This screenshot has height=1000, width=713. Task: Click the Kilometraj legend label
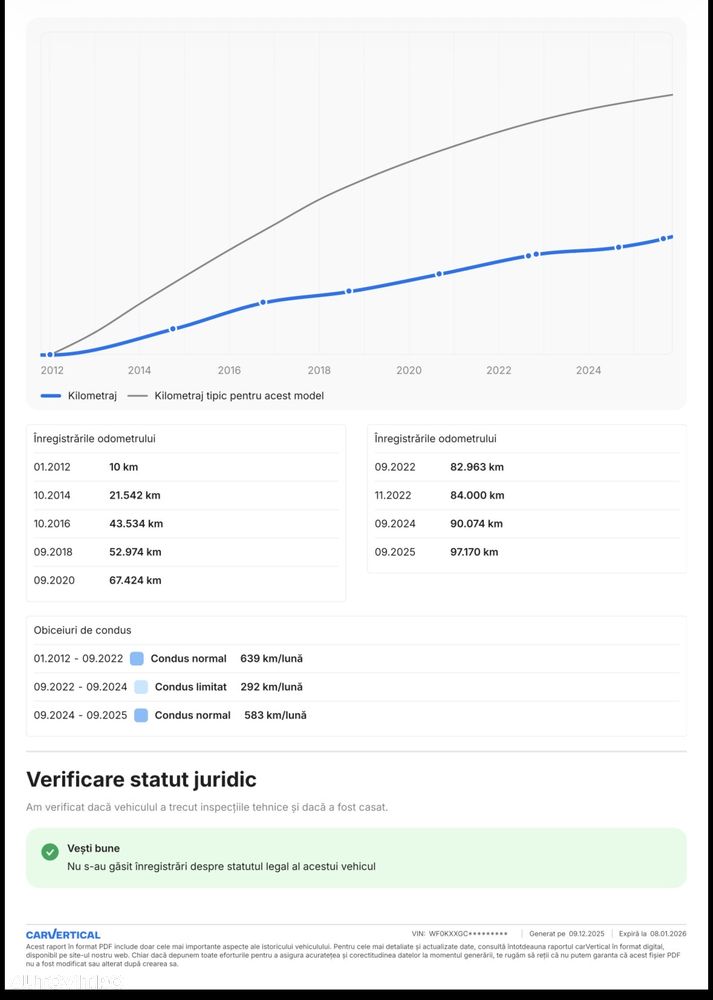(x=92, y=396)
